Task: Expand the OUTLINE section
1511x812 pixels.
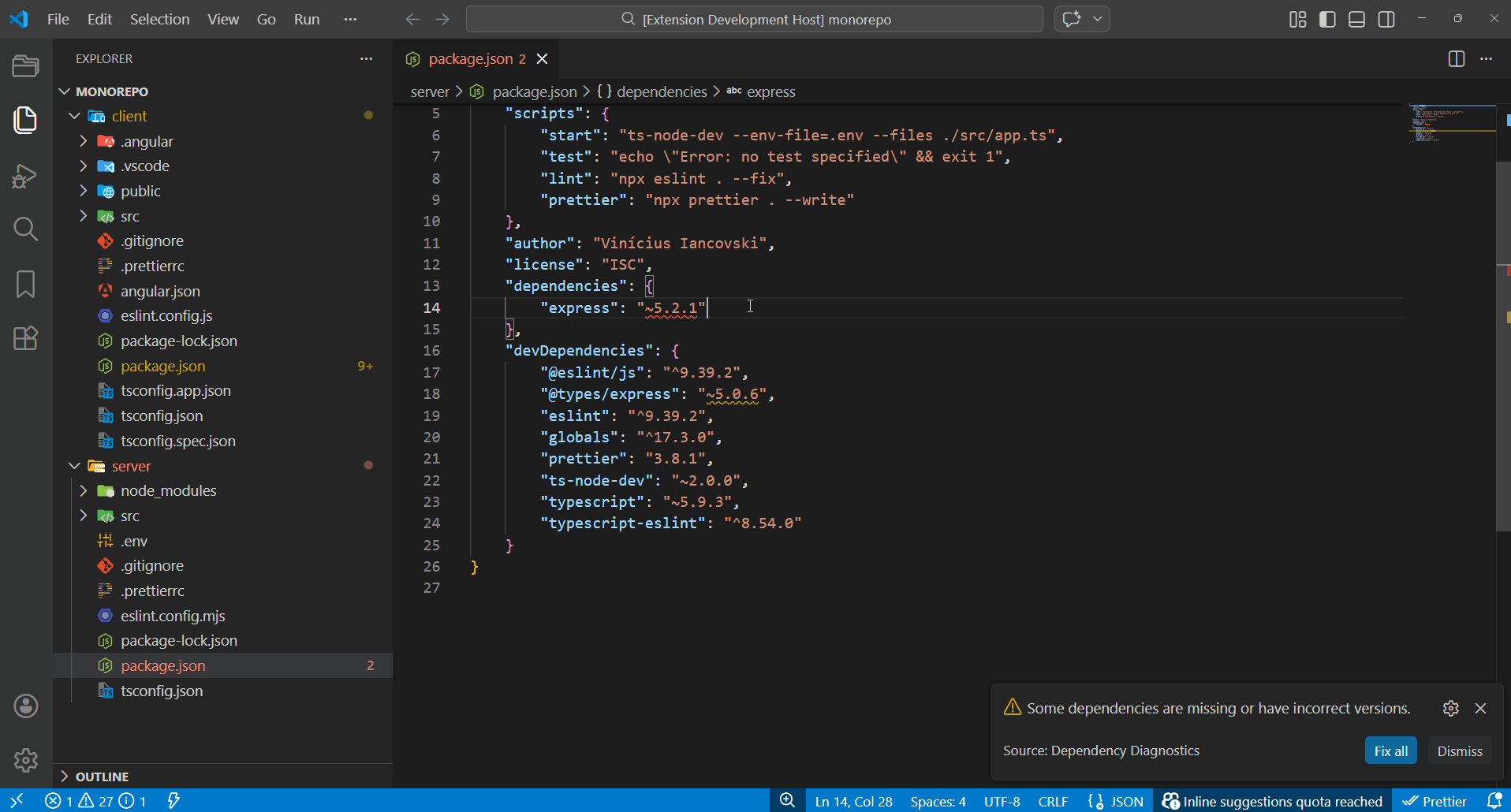Action: [x=65, y=777]
